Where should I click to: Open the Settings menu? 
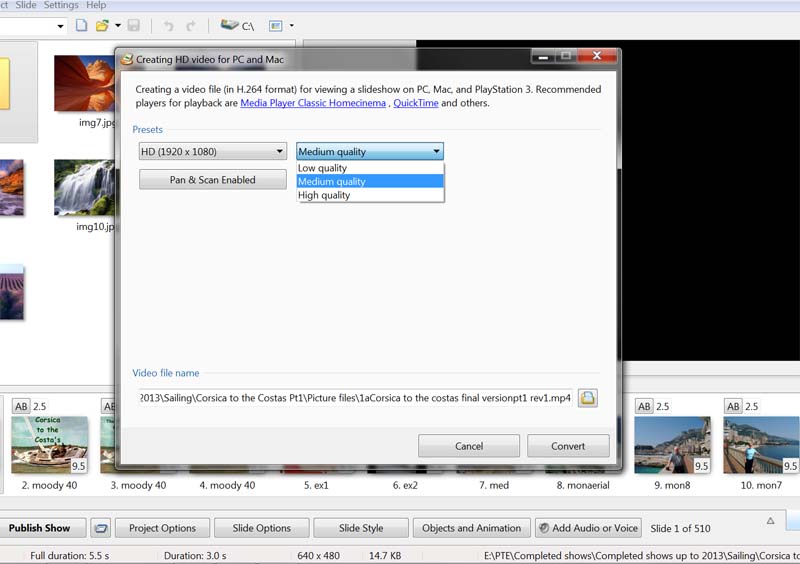61,5
